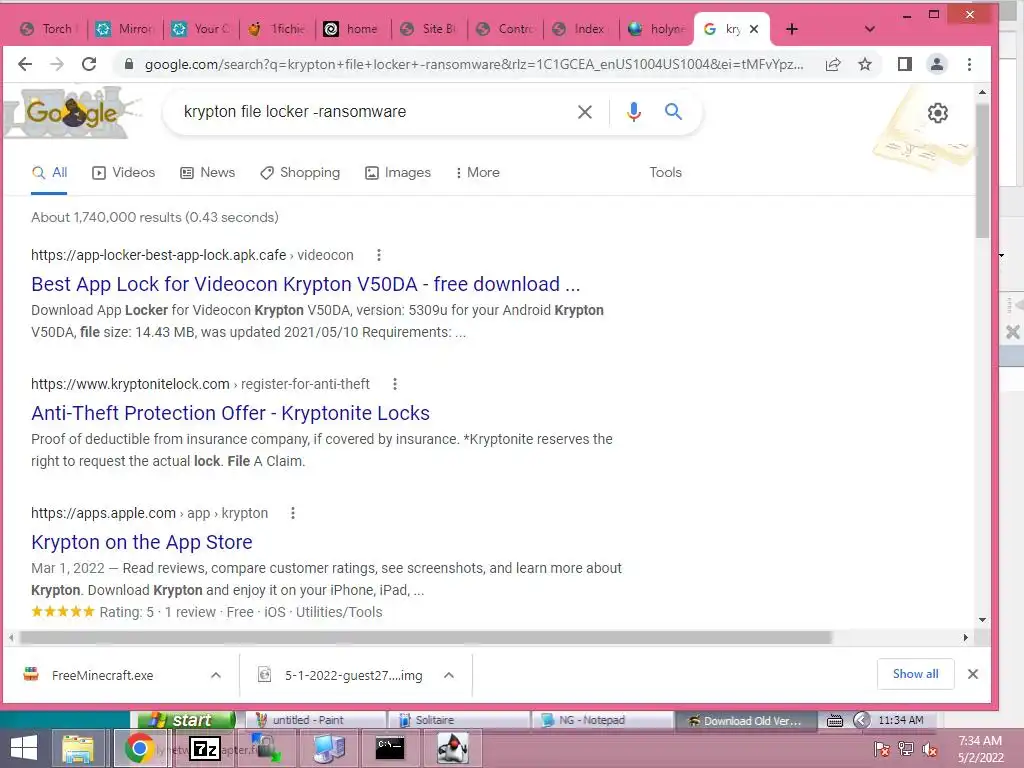This screenshot has width=1024, height=768.
Task: Switch to the Torch tab
Action: click(47, 29)
